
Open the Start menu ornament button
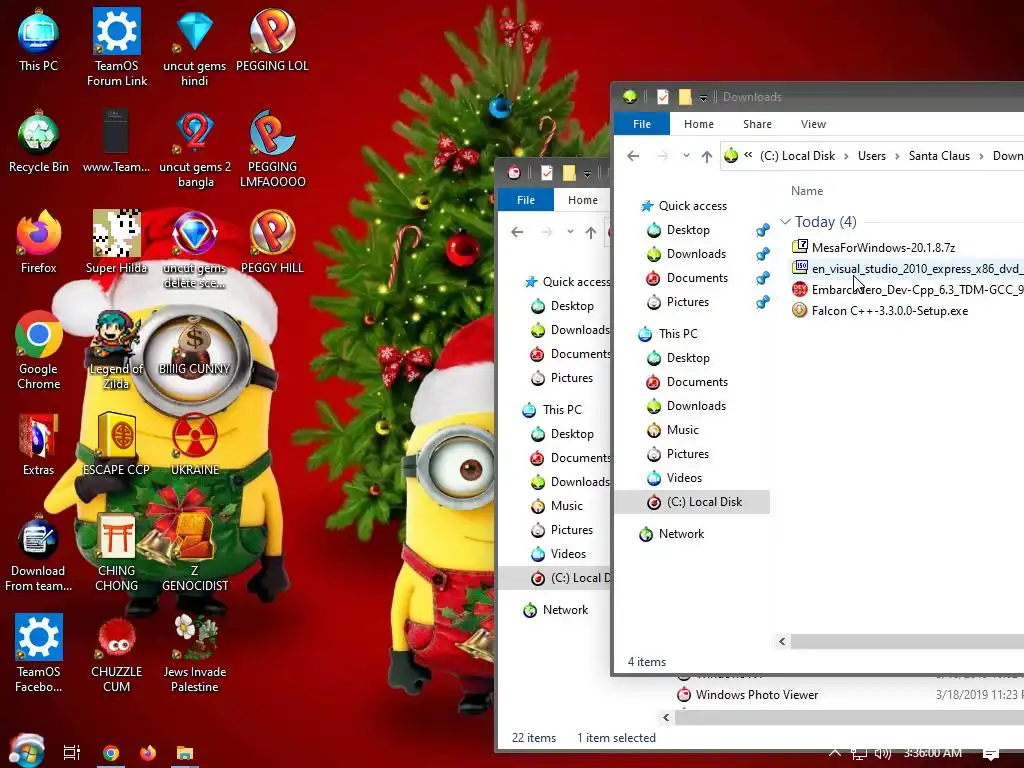[x=26, y=751]
